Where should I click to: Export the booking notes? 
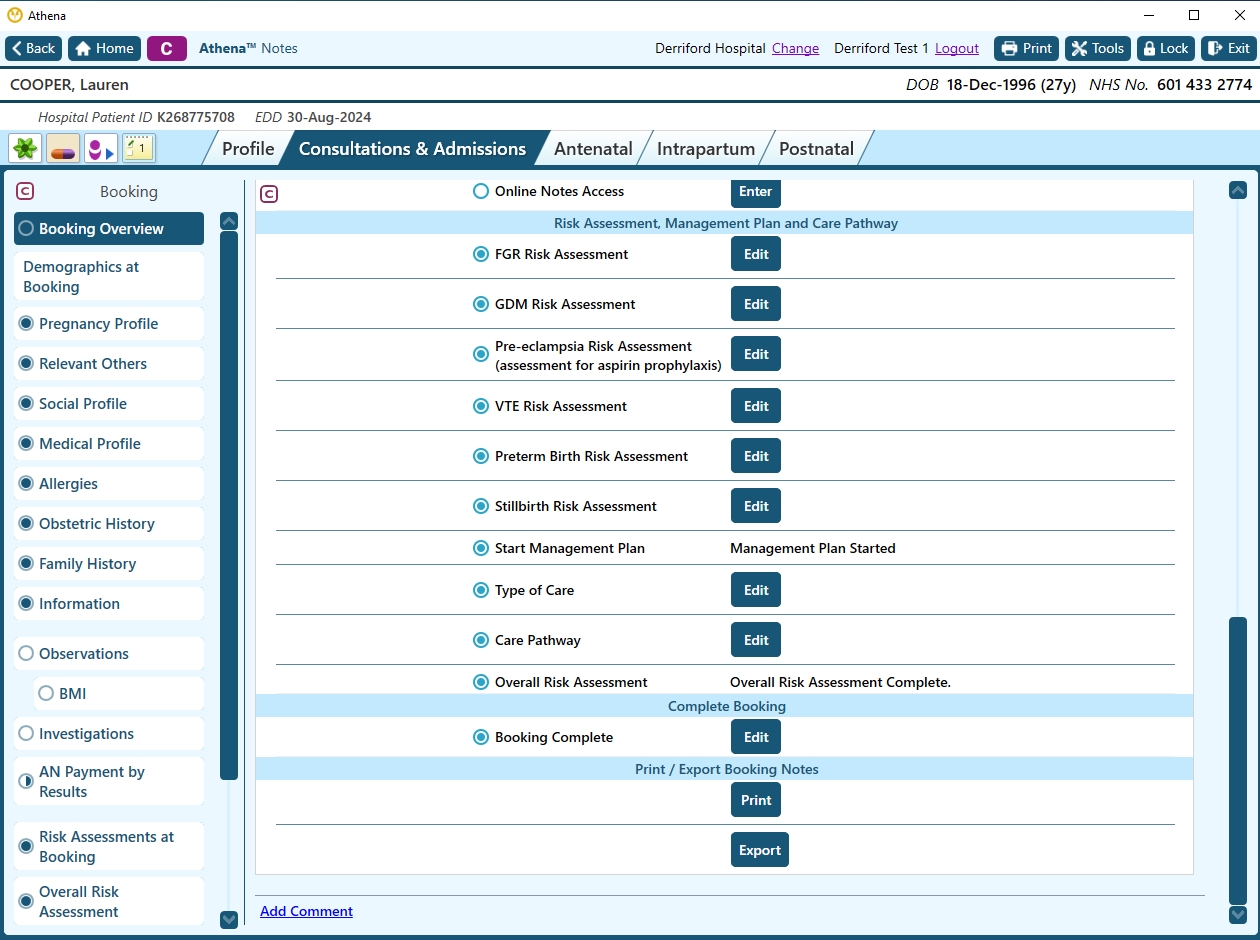pos(760,850)
